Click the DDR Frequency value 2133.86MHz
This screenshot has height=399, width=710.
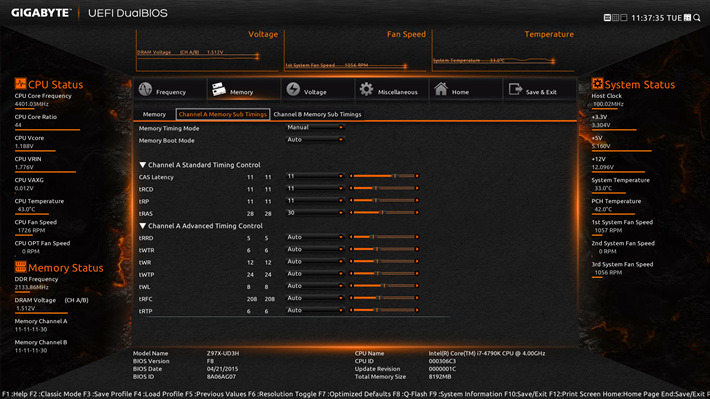click(32, 287)
